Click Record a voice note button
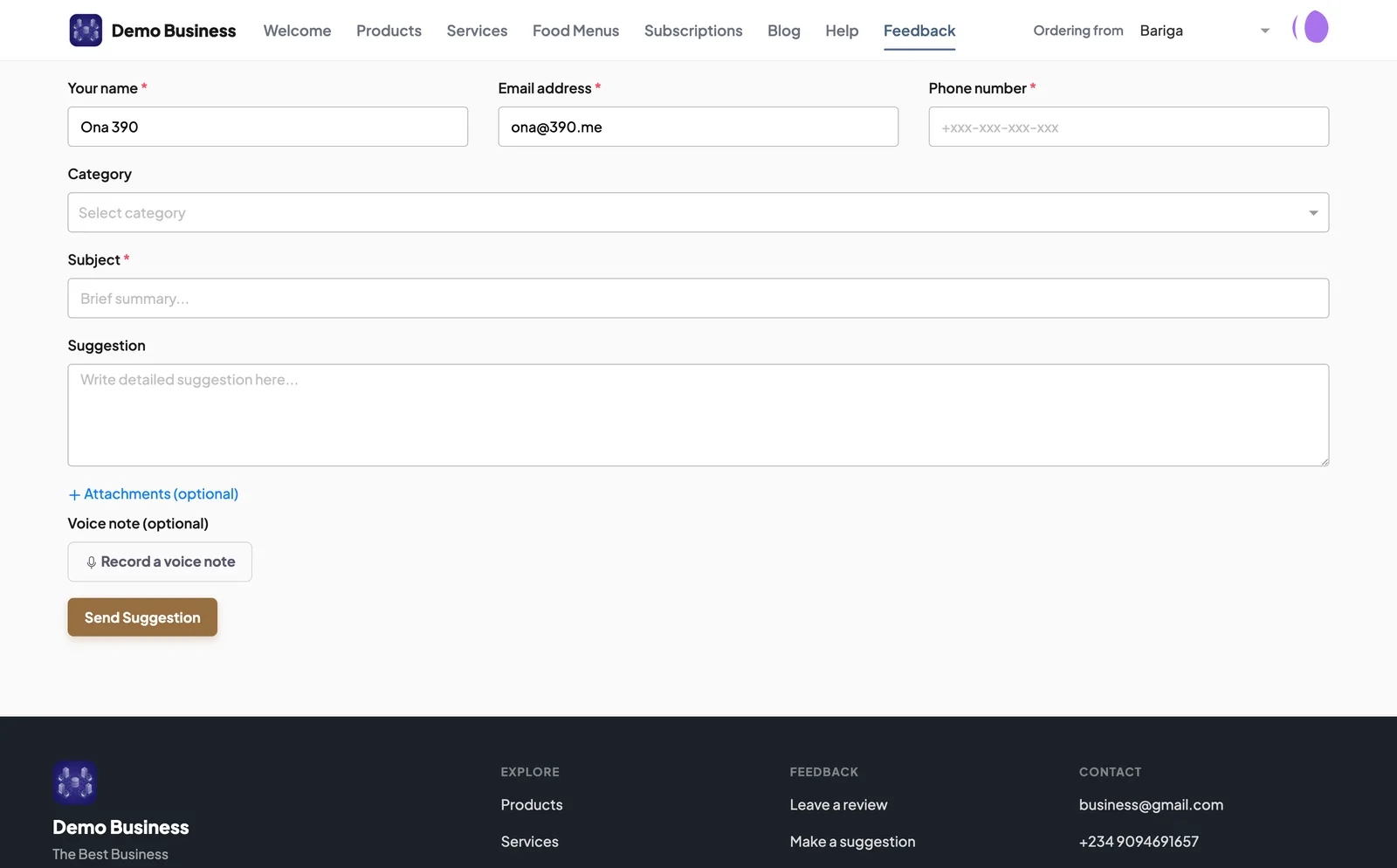The height and width of the screenshot is (868, 1397). [160, 561]
